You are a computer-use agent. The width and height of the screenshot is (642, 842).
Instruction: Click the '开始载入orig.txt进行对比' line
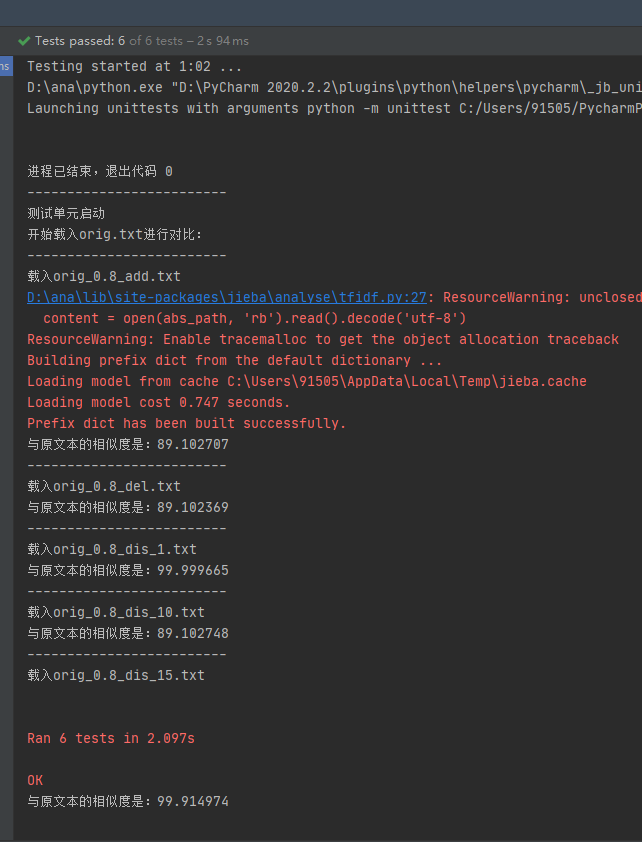(x=115, y=234)
